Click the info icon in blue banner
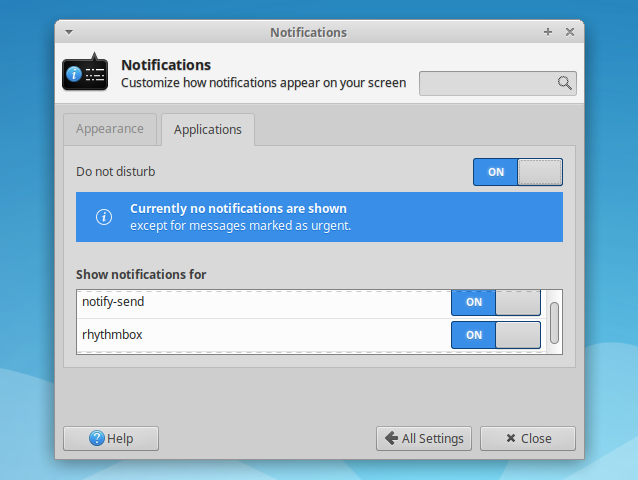The width and height of the screenshot is (638, 480). click(x=104, y=217)
